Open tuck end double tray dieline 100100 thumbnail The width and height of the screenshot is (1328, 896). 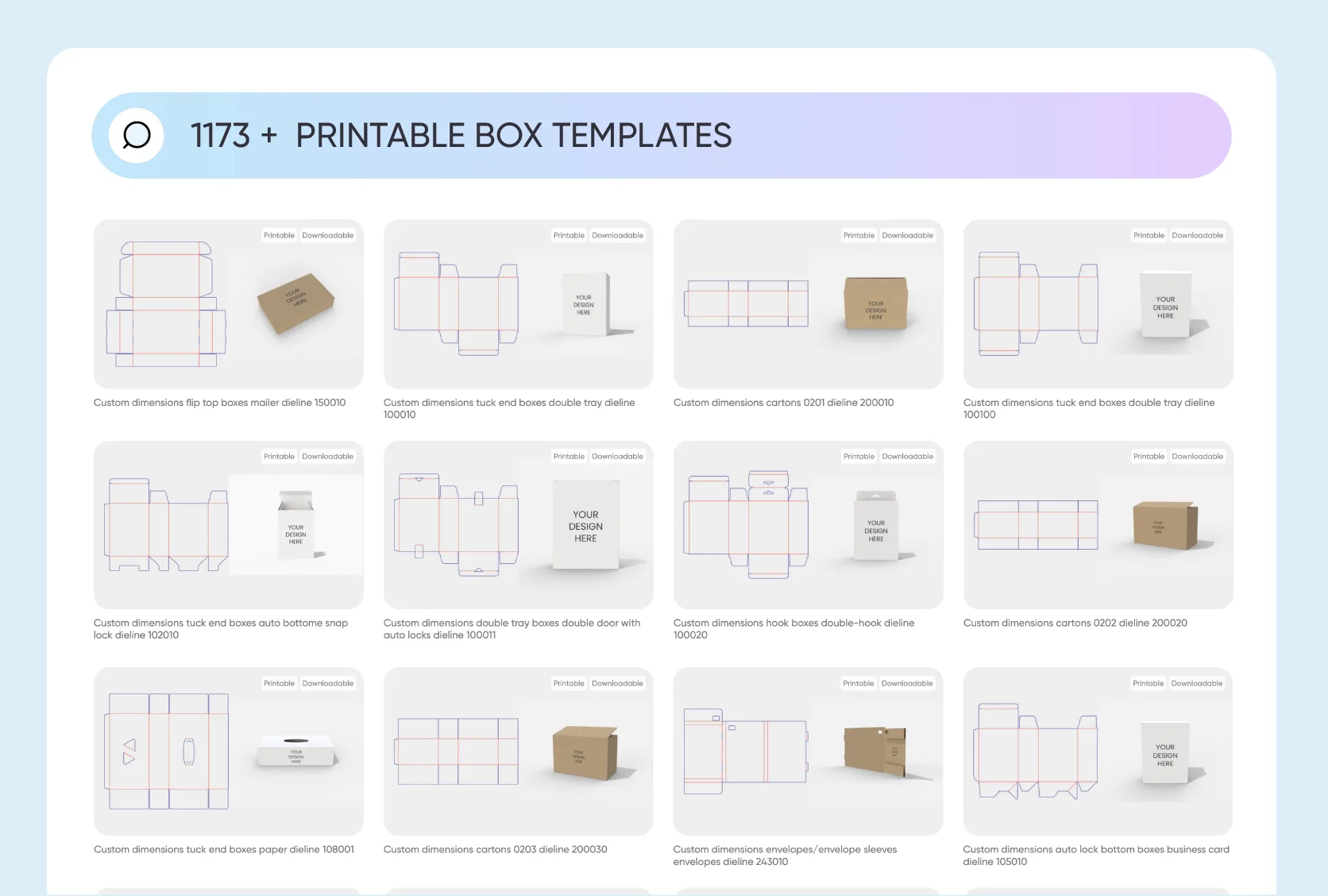pos(1098,304)
